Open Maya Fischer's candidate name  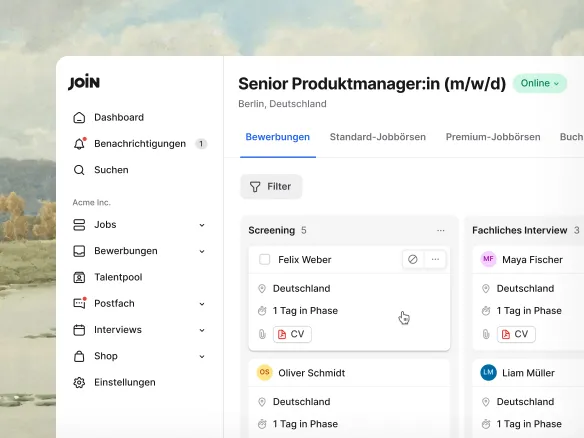532,260
